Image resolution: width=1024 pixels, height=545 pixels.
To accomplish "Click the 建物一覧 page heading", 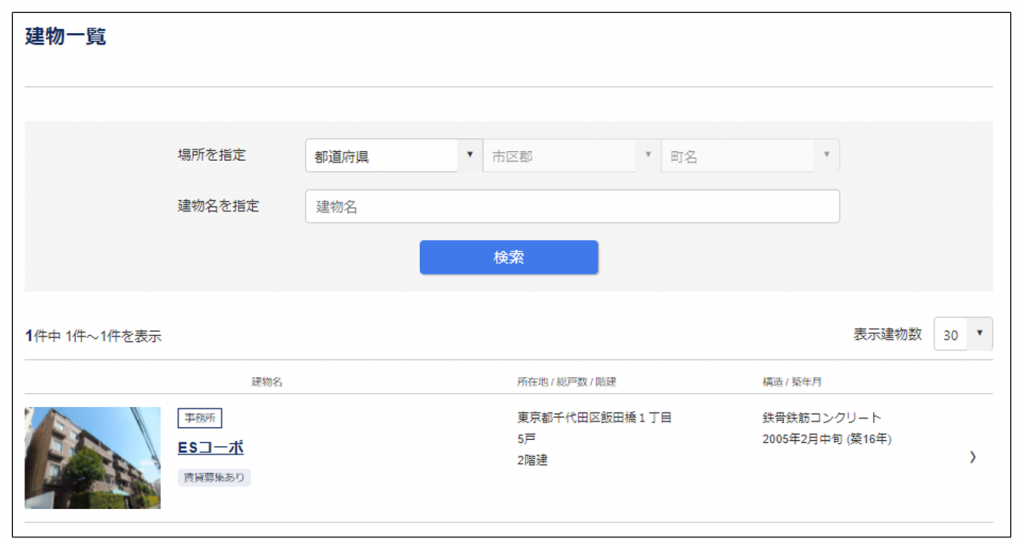I will [x=66, y=37].
